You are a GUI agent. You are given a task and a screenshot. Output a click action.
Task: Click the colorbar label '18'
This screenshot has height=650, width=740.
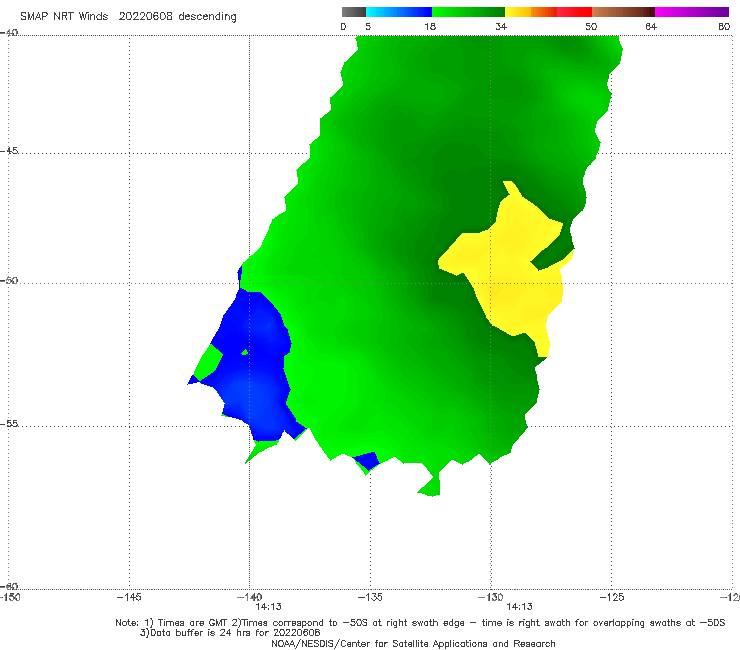pos(430,26)
